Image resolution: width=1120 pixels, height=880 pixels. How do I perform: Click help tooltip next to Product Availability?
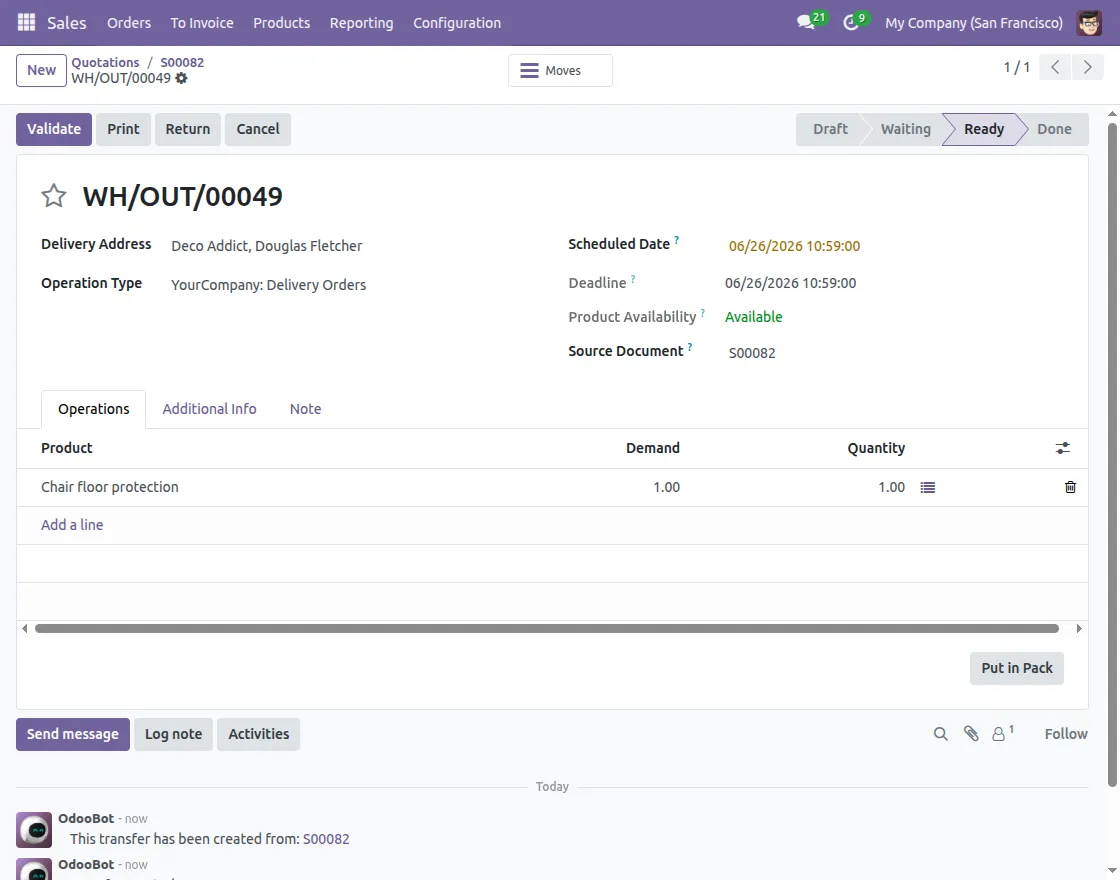coord(703,313)
